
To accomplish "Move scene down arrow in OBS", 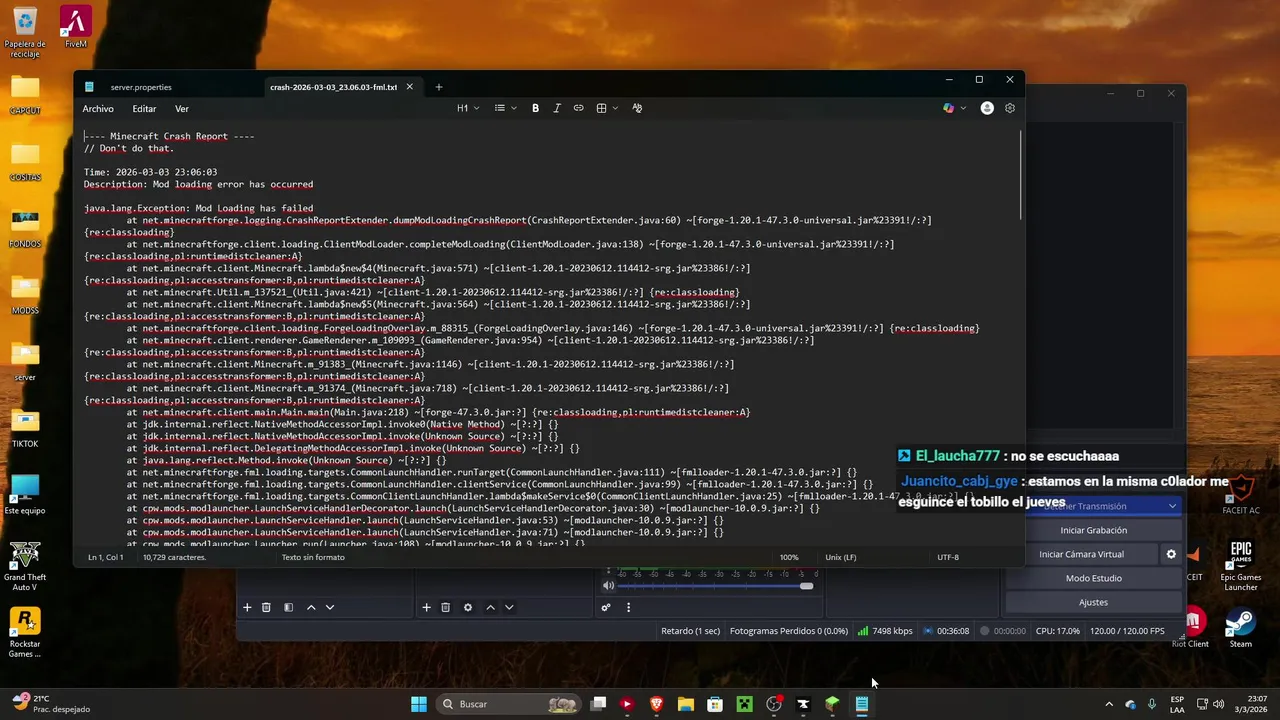I will [330, 607].
